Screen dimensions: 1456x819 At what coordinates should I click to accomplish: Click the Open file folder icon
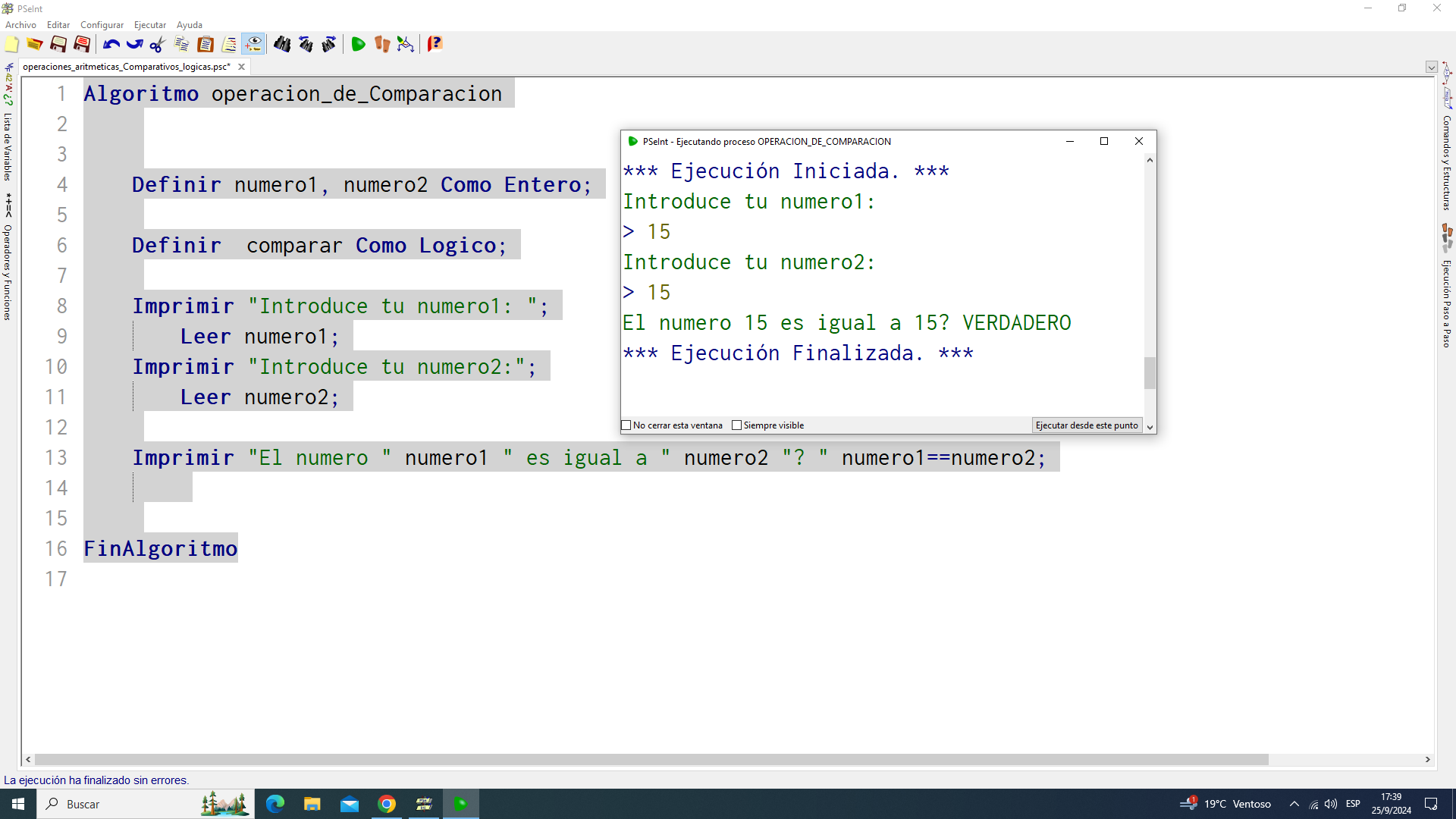click(x=35, y=45)
